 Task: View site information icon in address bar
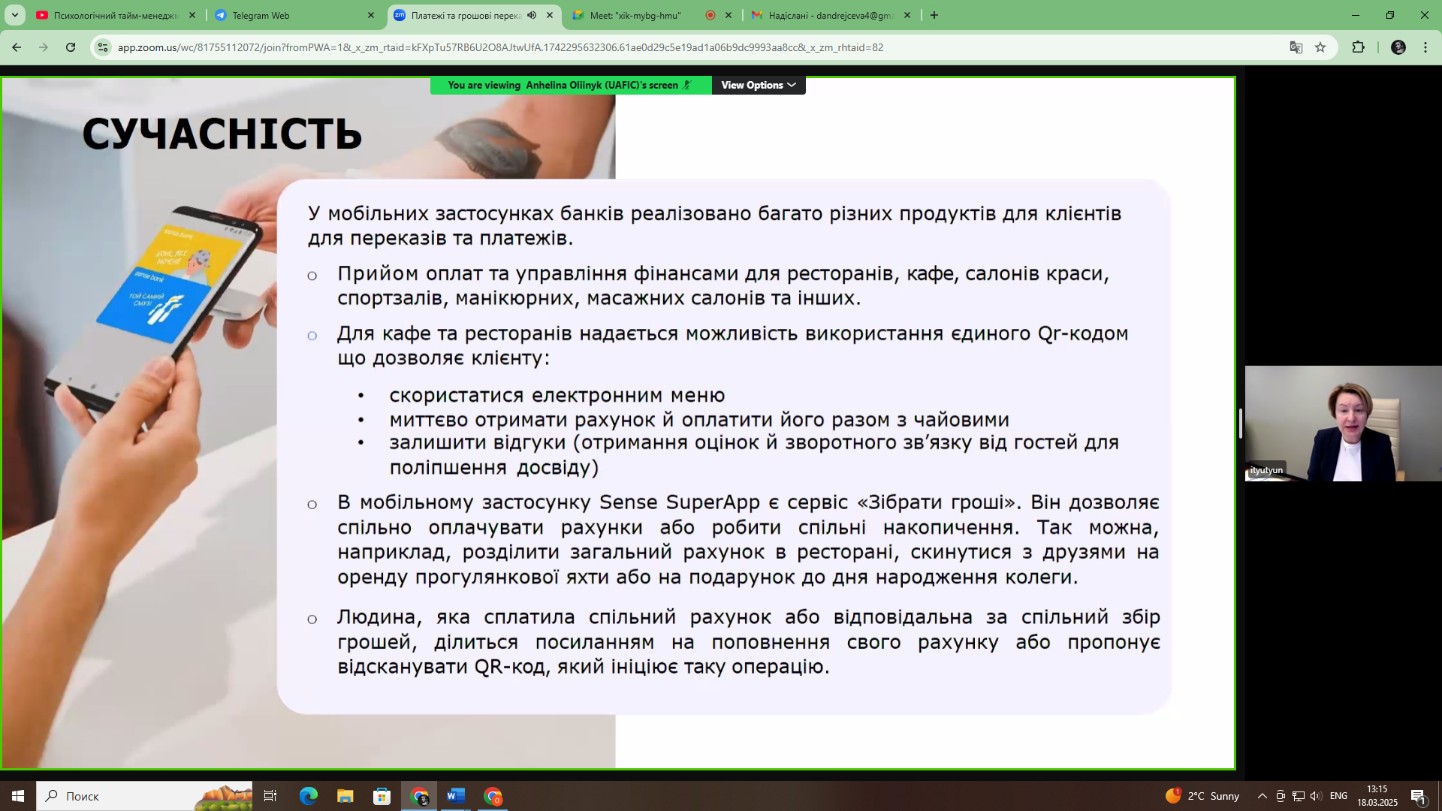102,47
